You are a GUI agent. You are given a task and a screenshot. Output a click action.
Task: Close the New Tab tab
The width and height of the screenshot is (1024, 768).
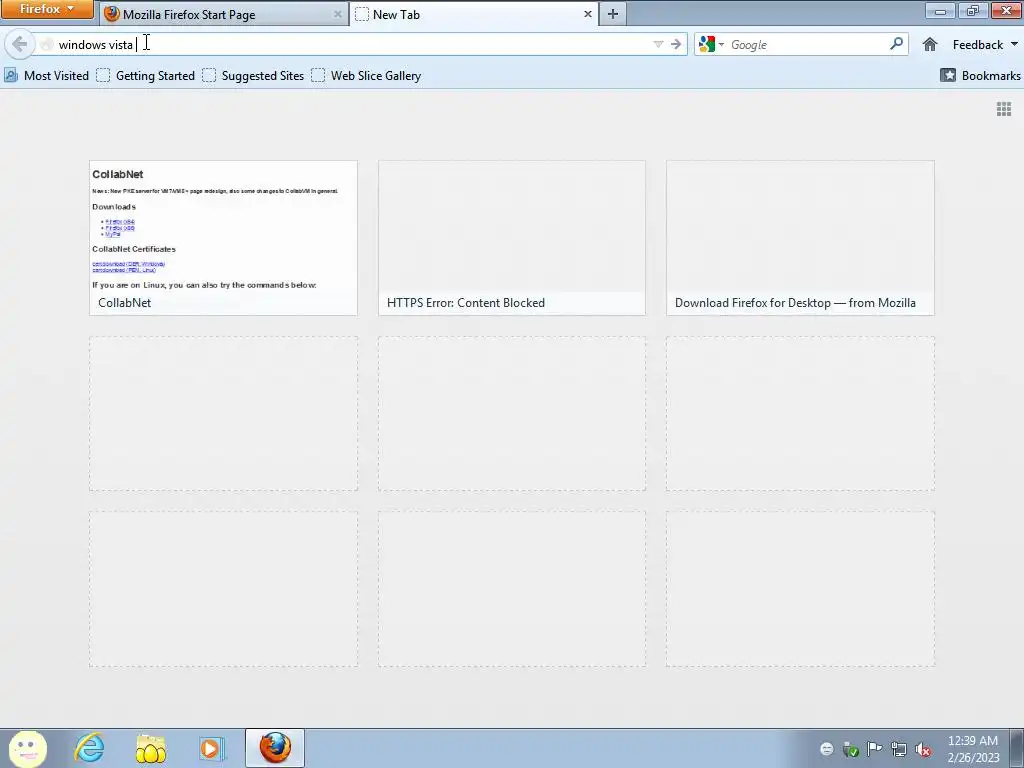587,14
